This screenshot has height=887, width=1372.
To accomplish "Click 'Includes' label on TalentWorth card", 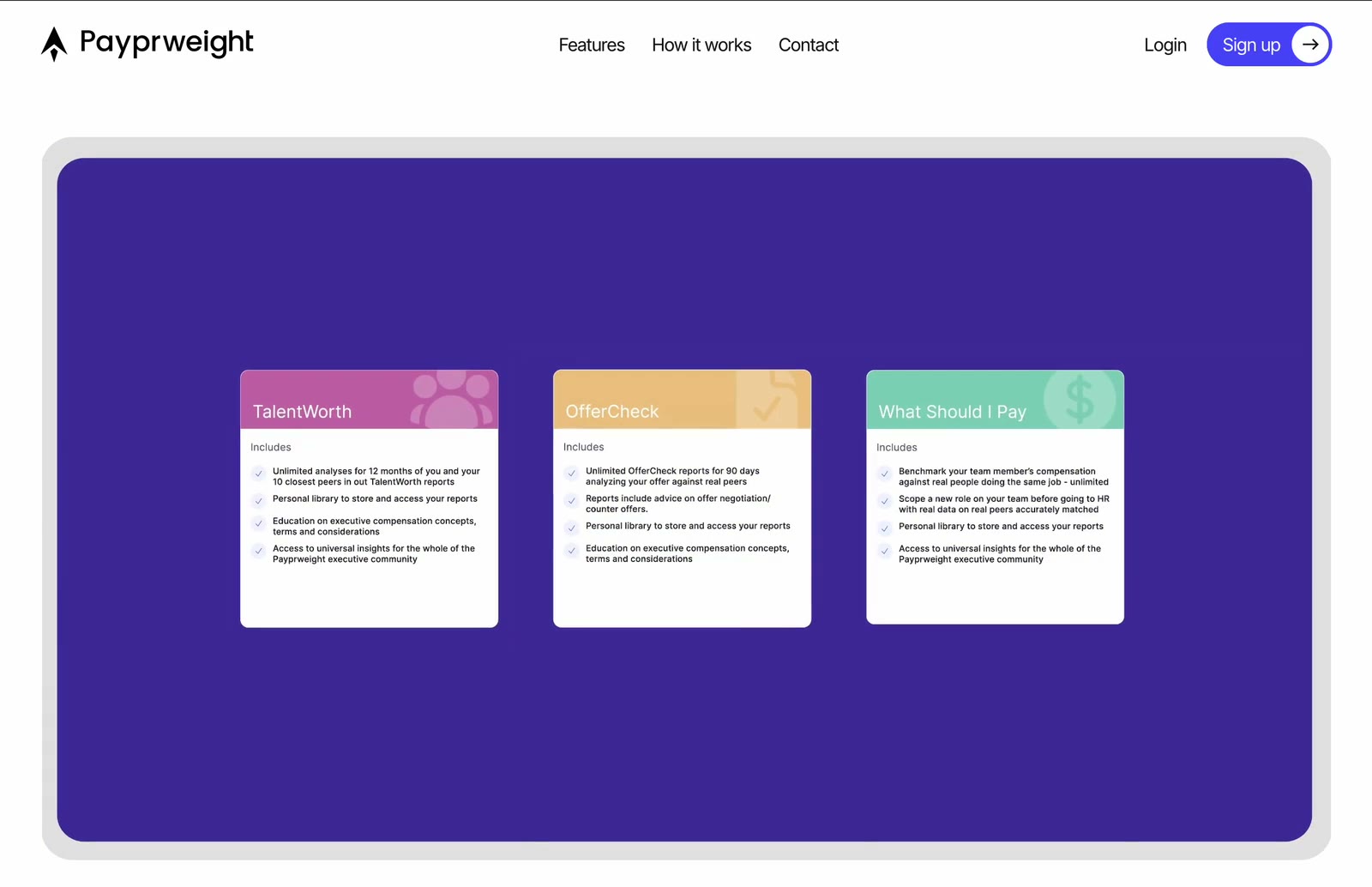I will click(x=271, y=447).
